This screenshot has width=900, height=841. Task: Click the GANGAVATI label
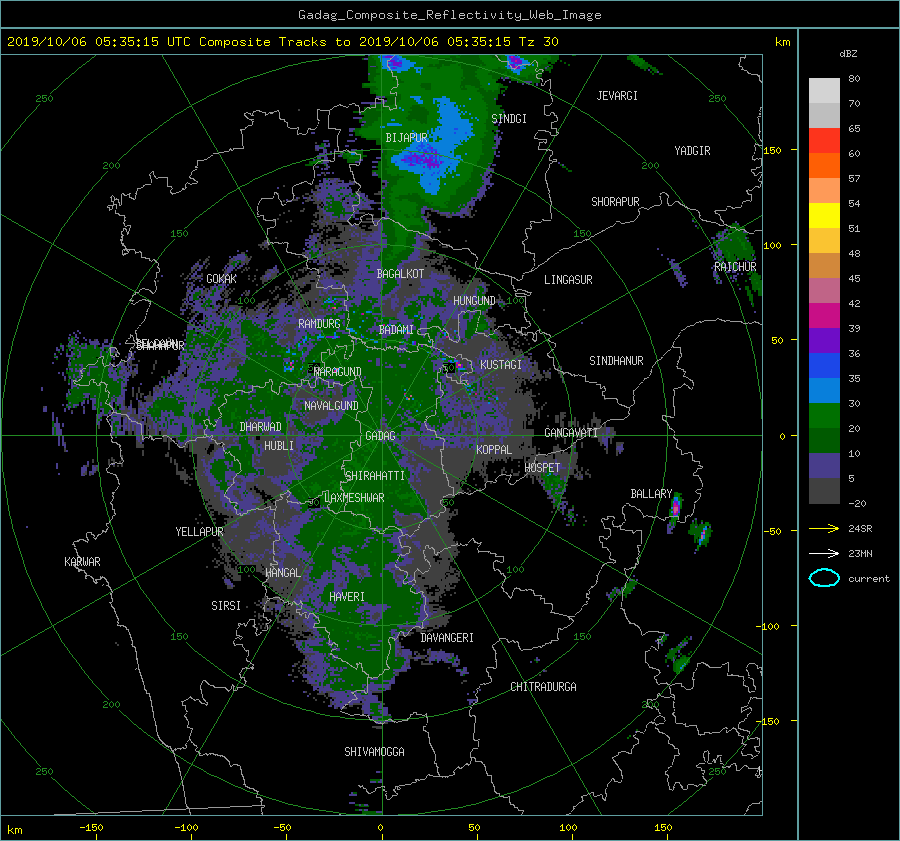click(x=571, y=433)
